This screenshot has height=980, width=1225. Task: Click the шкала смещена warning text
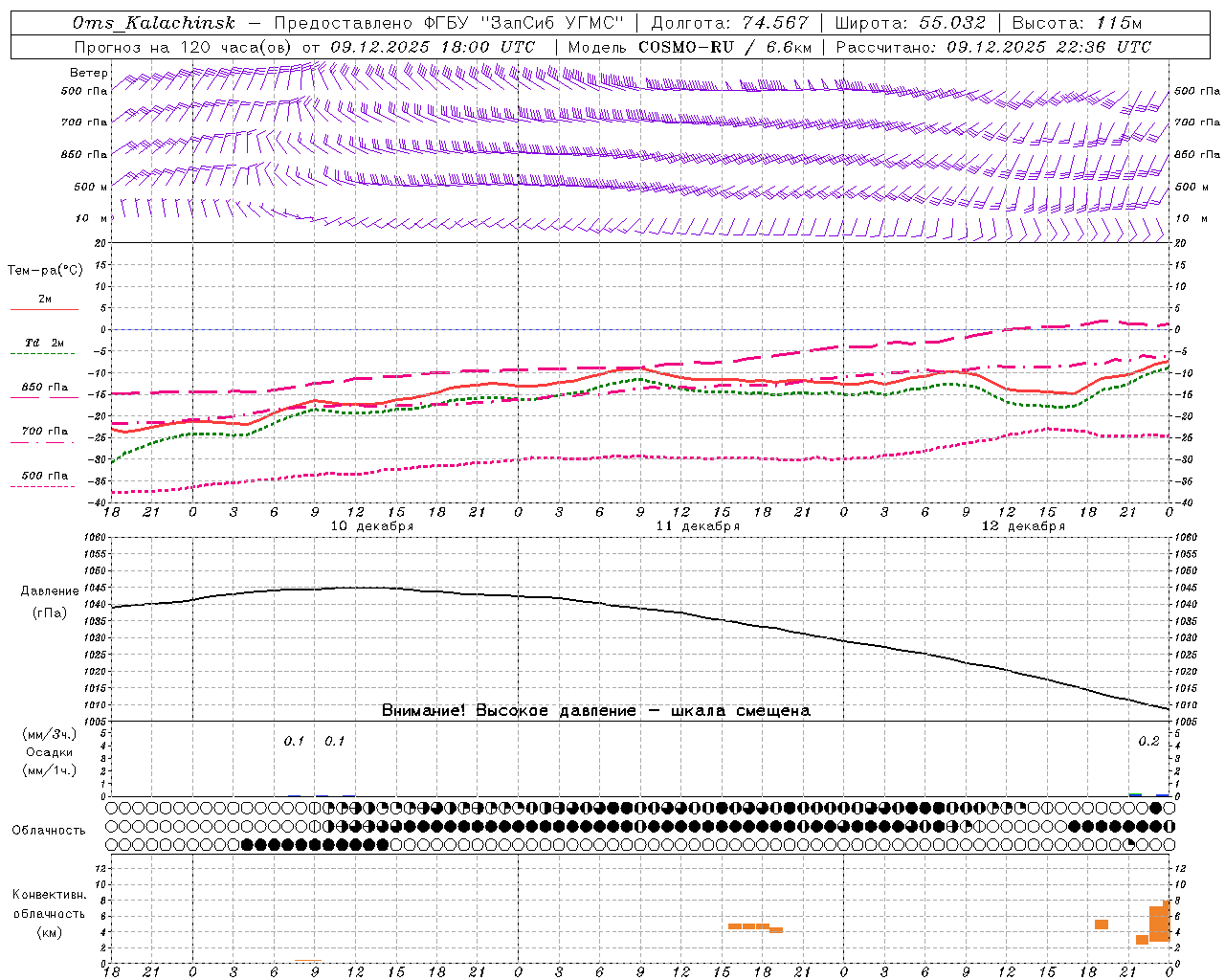[x=740, y=711]
